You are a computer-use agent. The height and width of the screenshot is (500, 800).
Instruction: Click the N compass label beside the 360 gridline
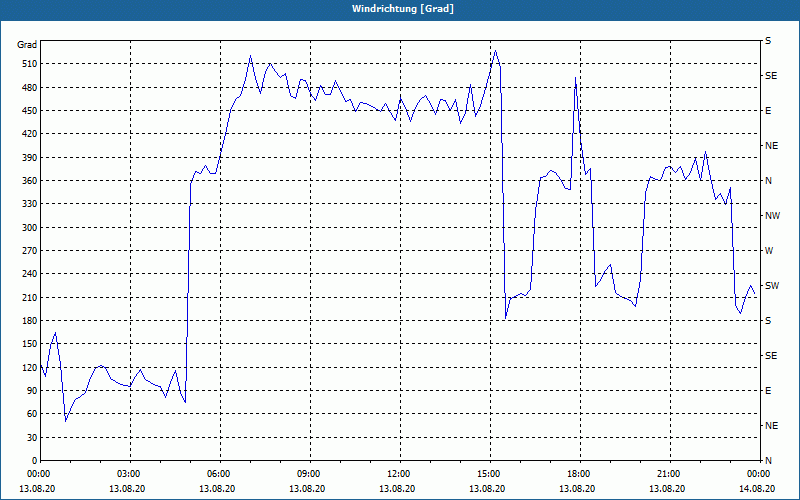pos(768,181)
